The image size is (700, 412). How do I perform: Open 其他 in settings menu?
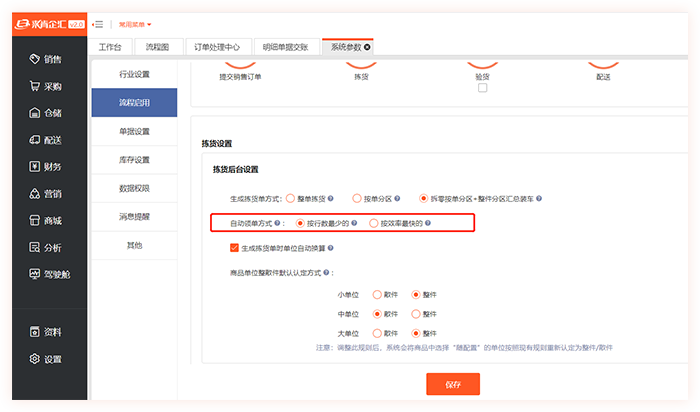coord(134,246)
